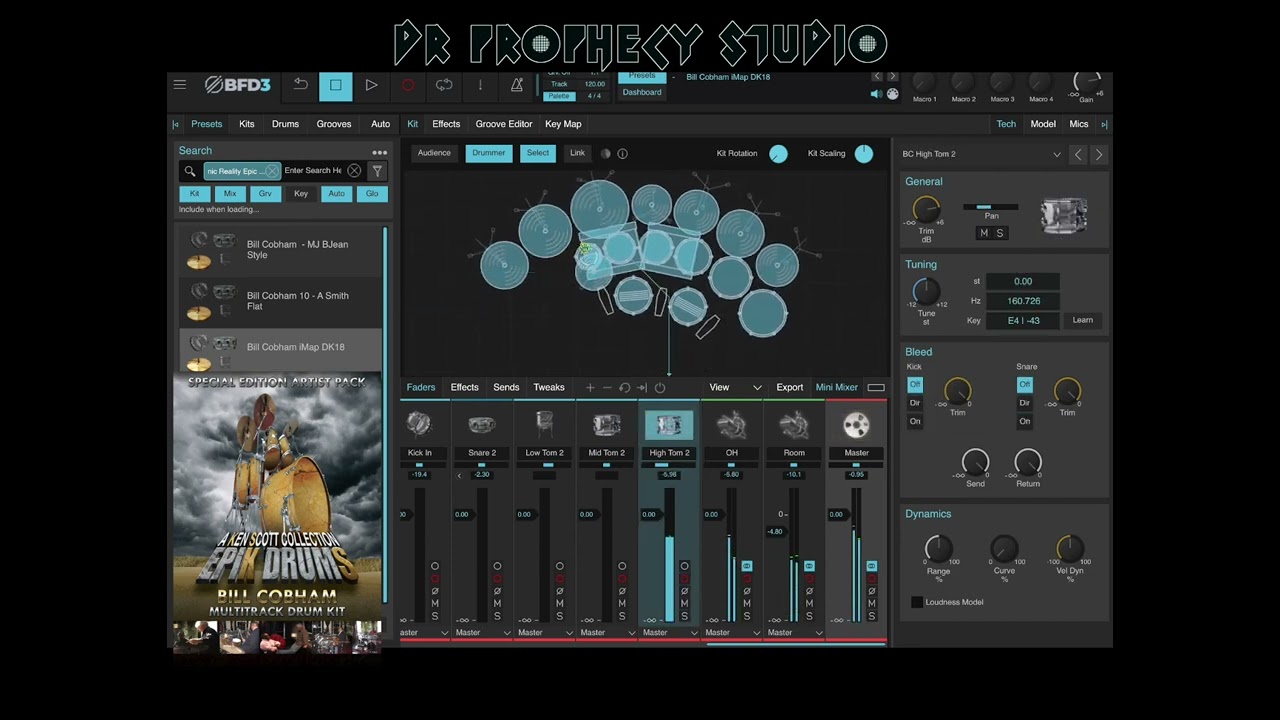Open the hamburger menu beside the BFD3 logo
The image size is (1280, 720).
coord(180,85)
